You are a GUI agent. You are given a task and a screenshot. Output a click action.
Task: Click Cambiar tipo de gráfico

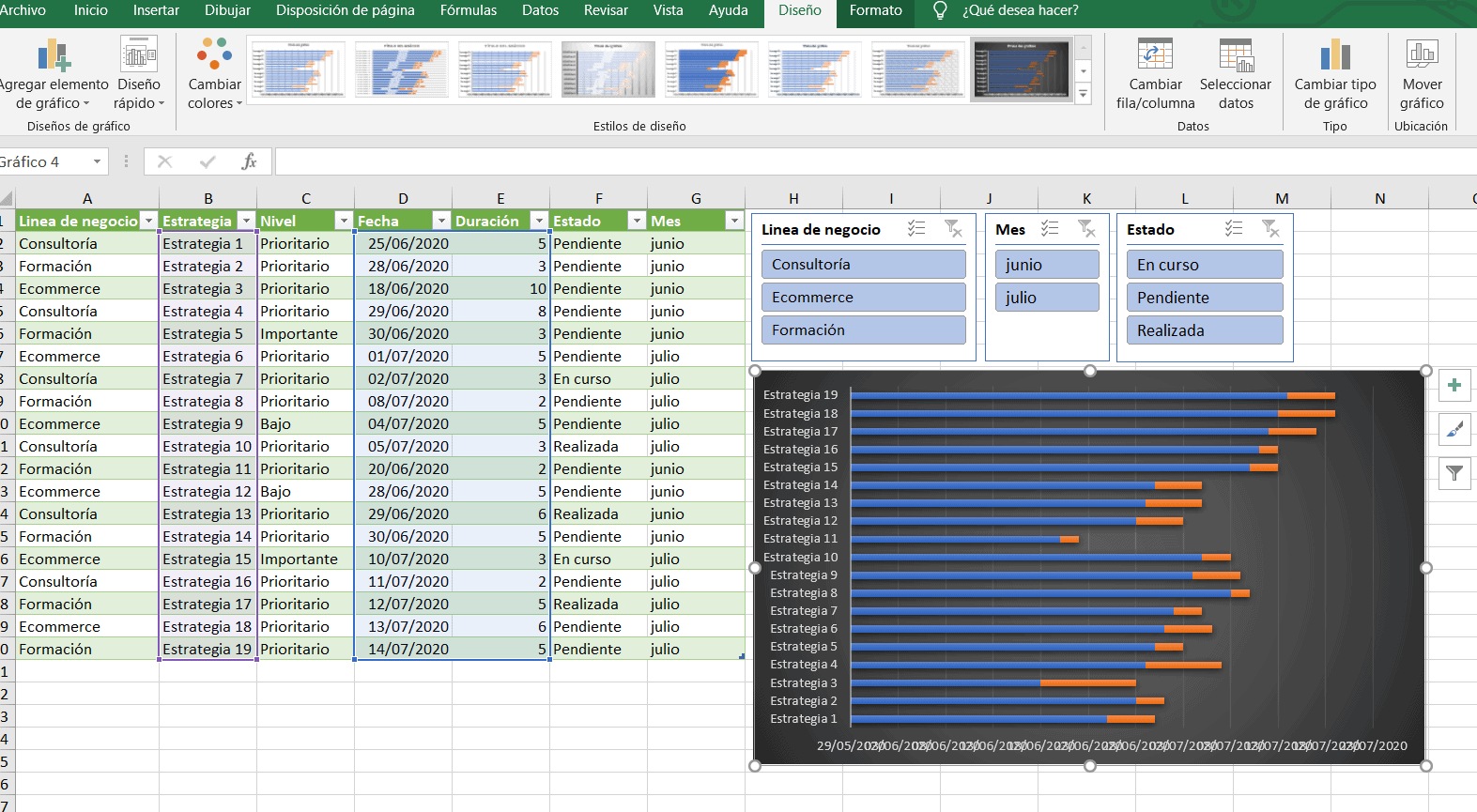point(1335,75)
